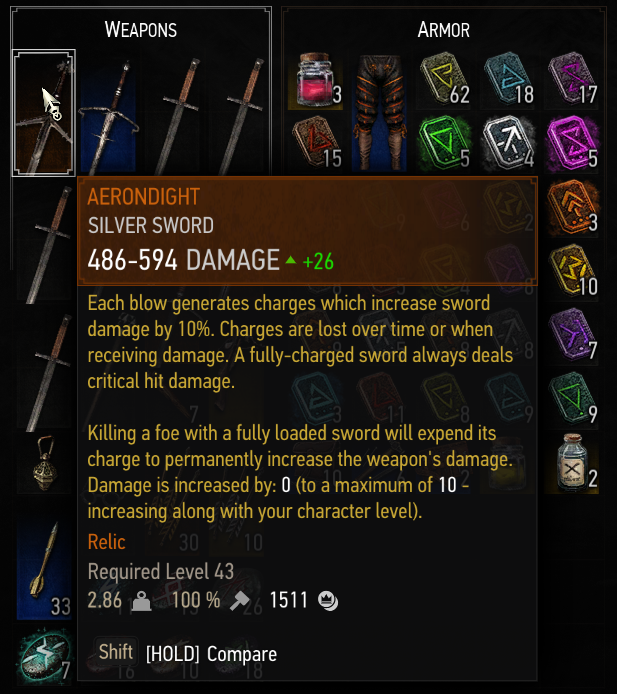The width and height of the screenshot is (617, 694).
Task: Pick the glowing magenta glyph with count 5
Action: 572,144
